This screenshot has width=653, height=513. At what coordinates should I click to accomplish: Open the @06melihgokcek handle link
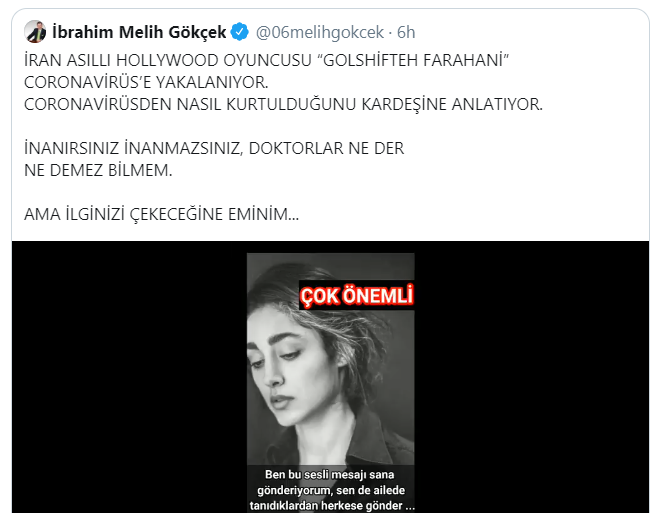pos(319,32)
